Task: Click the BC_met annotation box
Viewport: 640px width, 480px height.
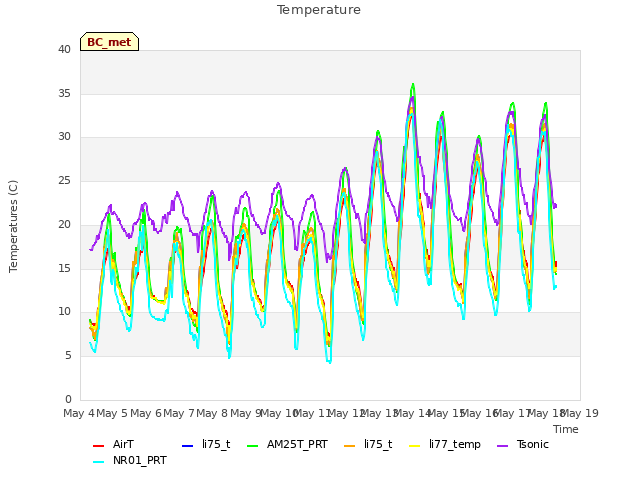Action: pos(109,42)
